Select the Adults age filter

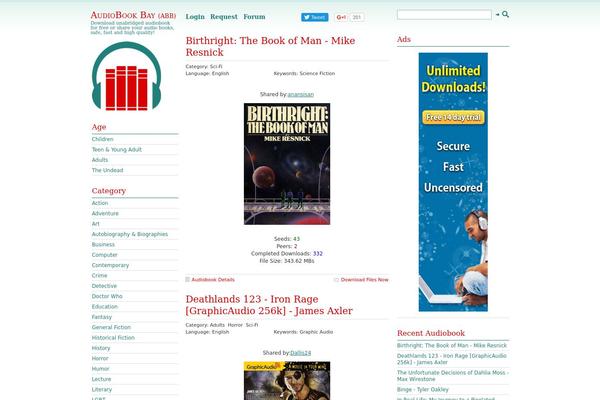[100, 160]
